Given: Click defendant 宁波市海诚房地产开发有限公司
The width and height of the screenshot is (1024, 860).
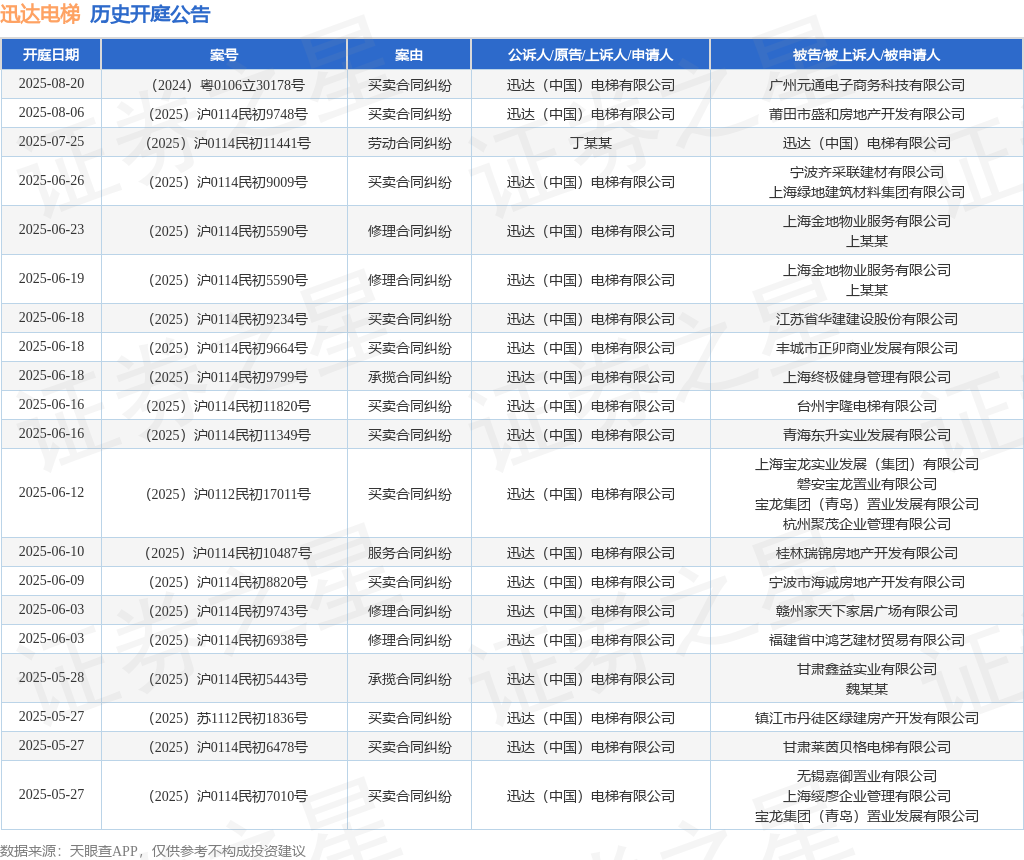Looking at the screenshot, I should click(867, 582).
